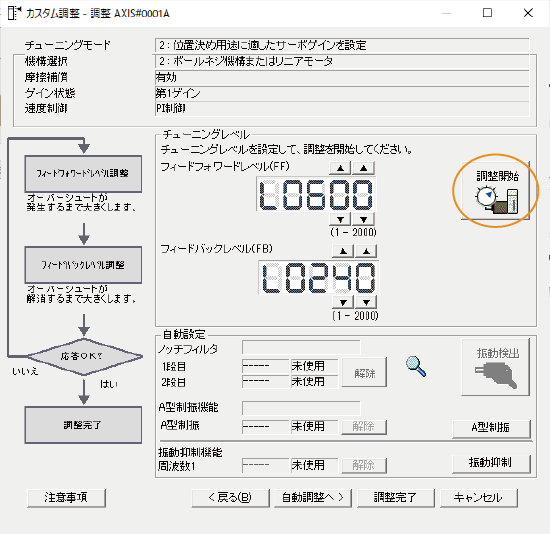This screenshot has height=534, width=550.
Task: Click A型制振 frequency value field
Action: click(x=265, y=427)
